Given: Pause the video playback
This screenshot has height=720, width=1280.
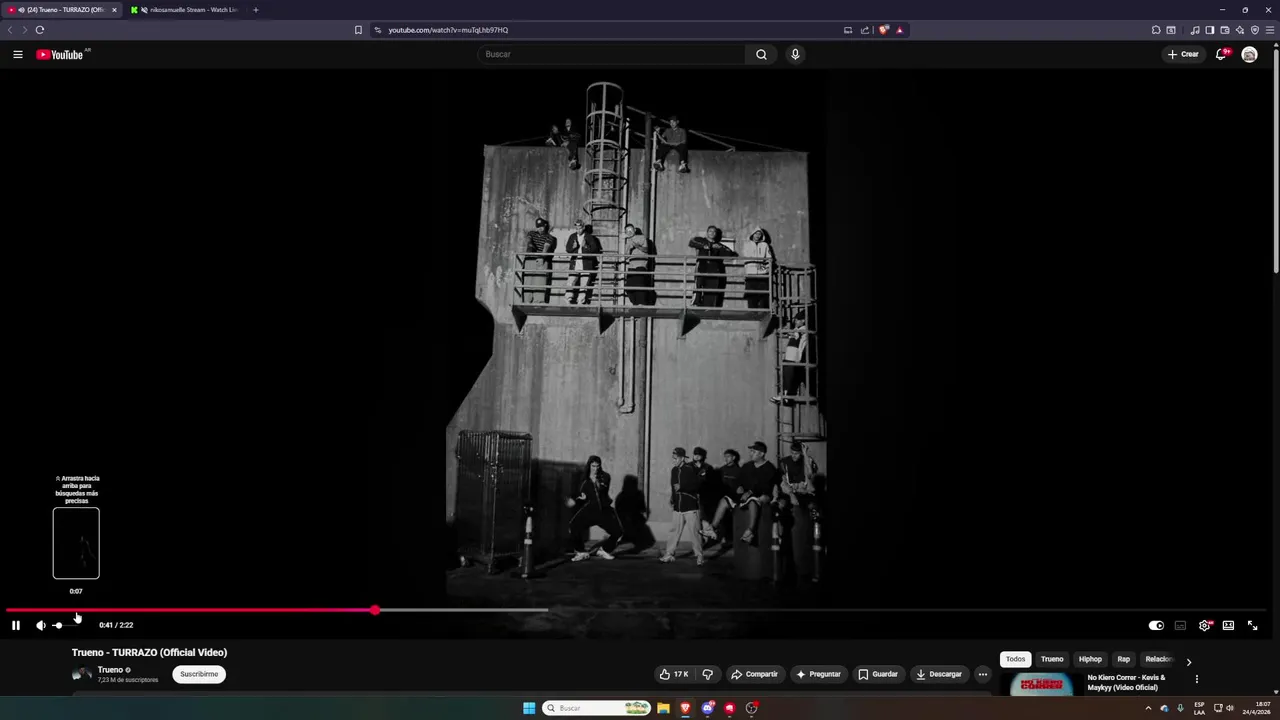Looking at the screenshot, I should [x=16, y=625].
